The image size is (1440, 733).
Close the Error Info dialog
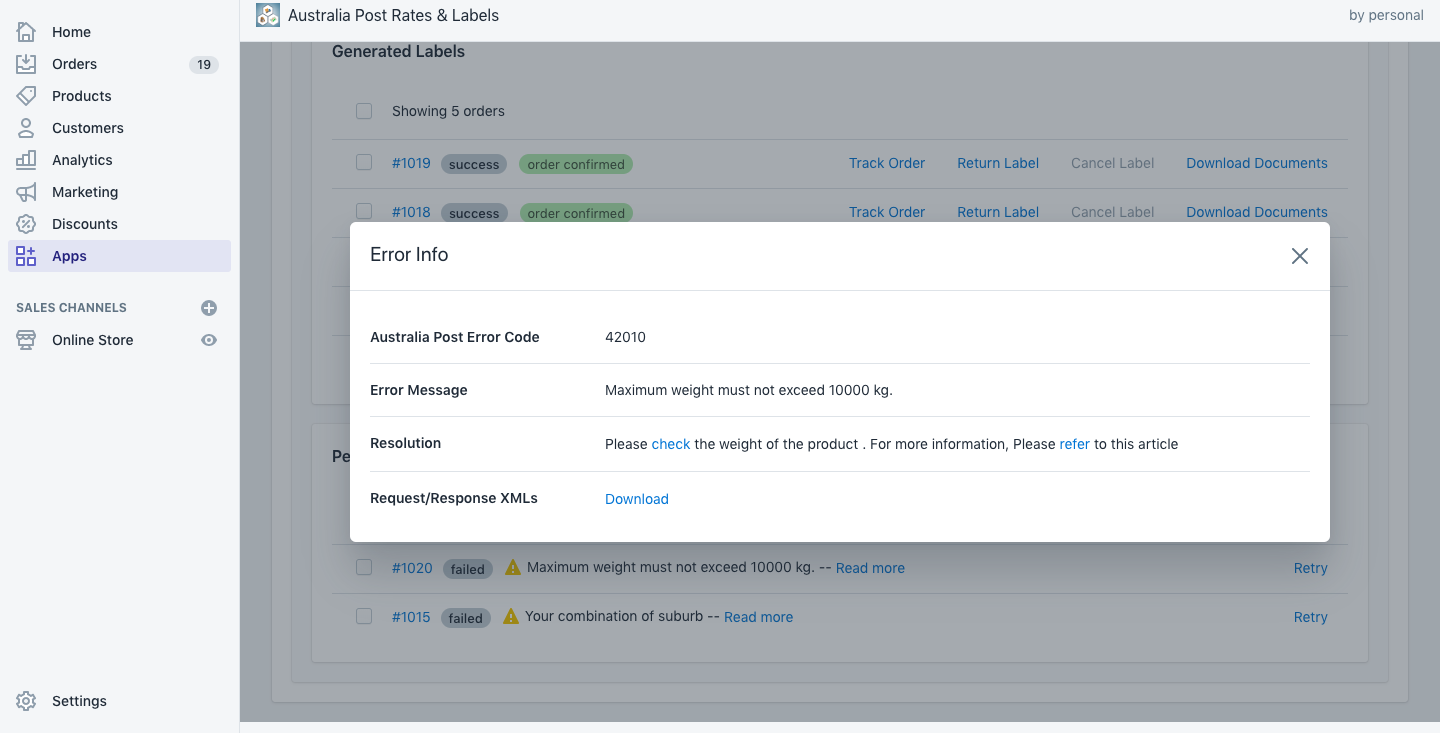(1299, 256)
